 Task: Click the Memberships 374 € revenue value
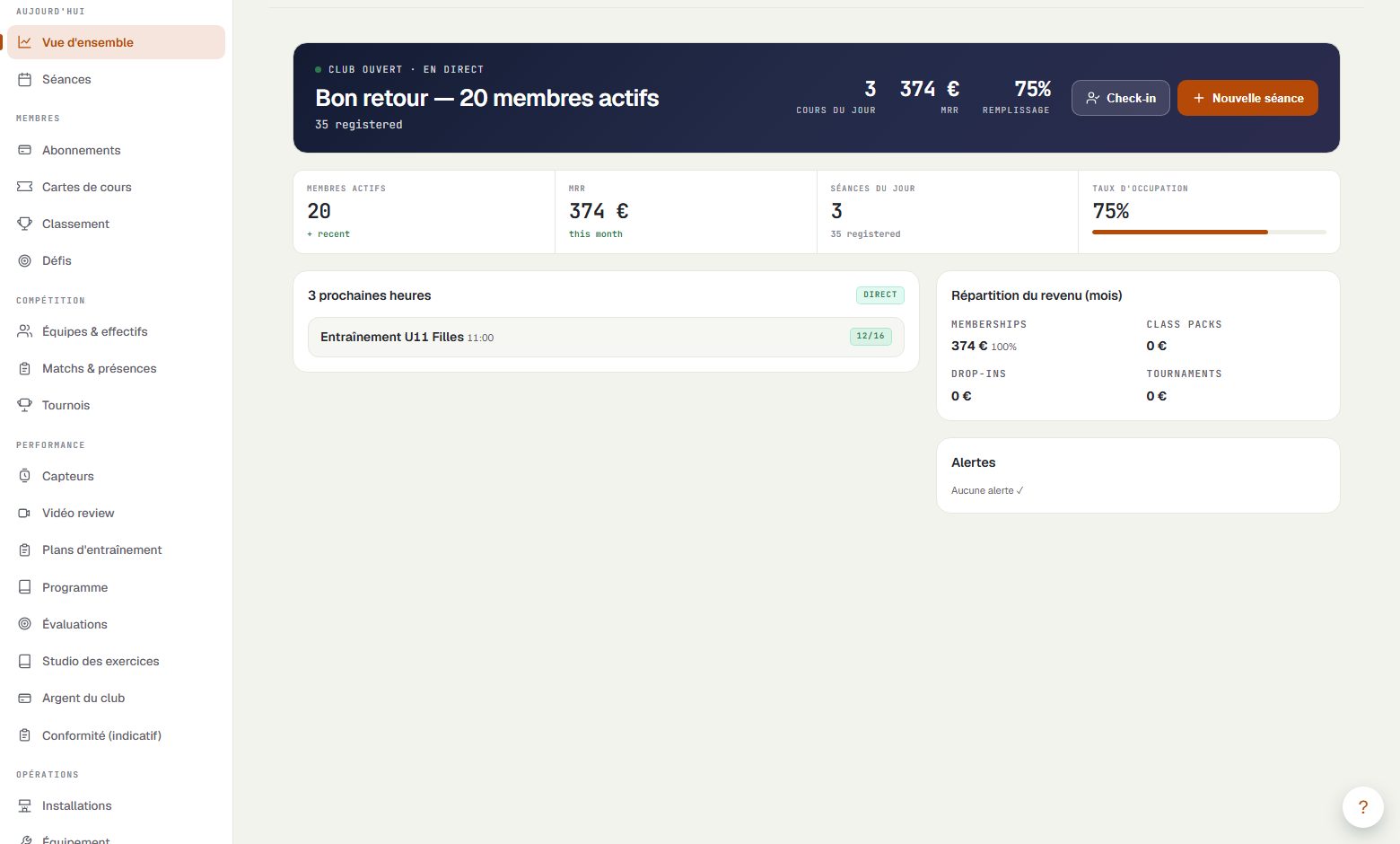tap(969, 346)
